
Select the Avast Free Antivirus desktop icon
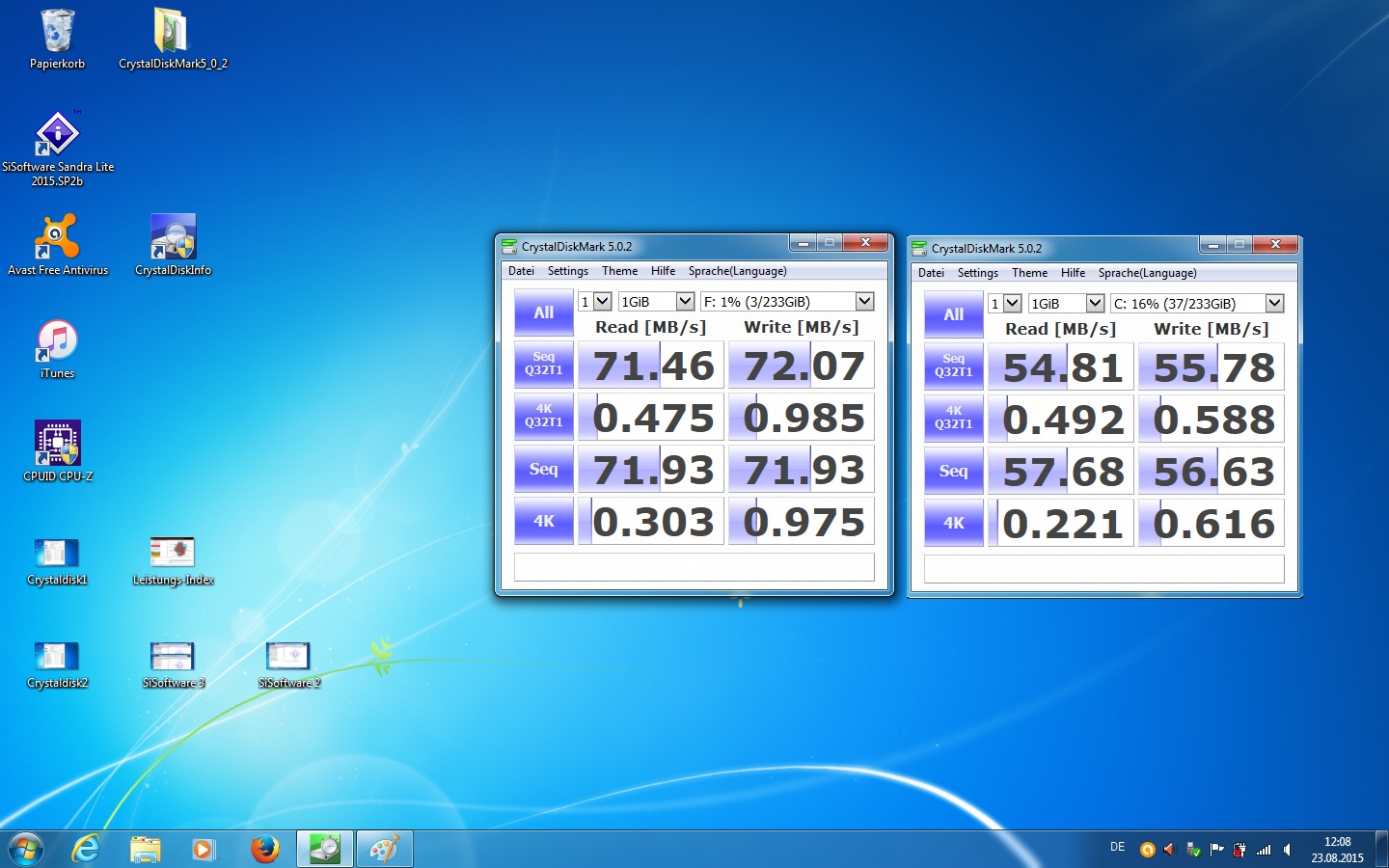[57, 245]
